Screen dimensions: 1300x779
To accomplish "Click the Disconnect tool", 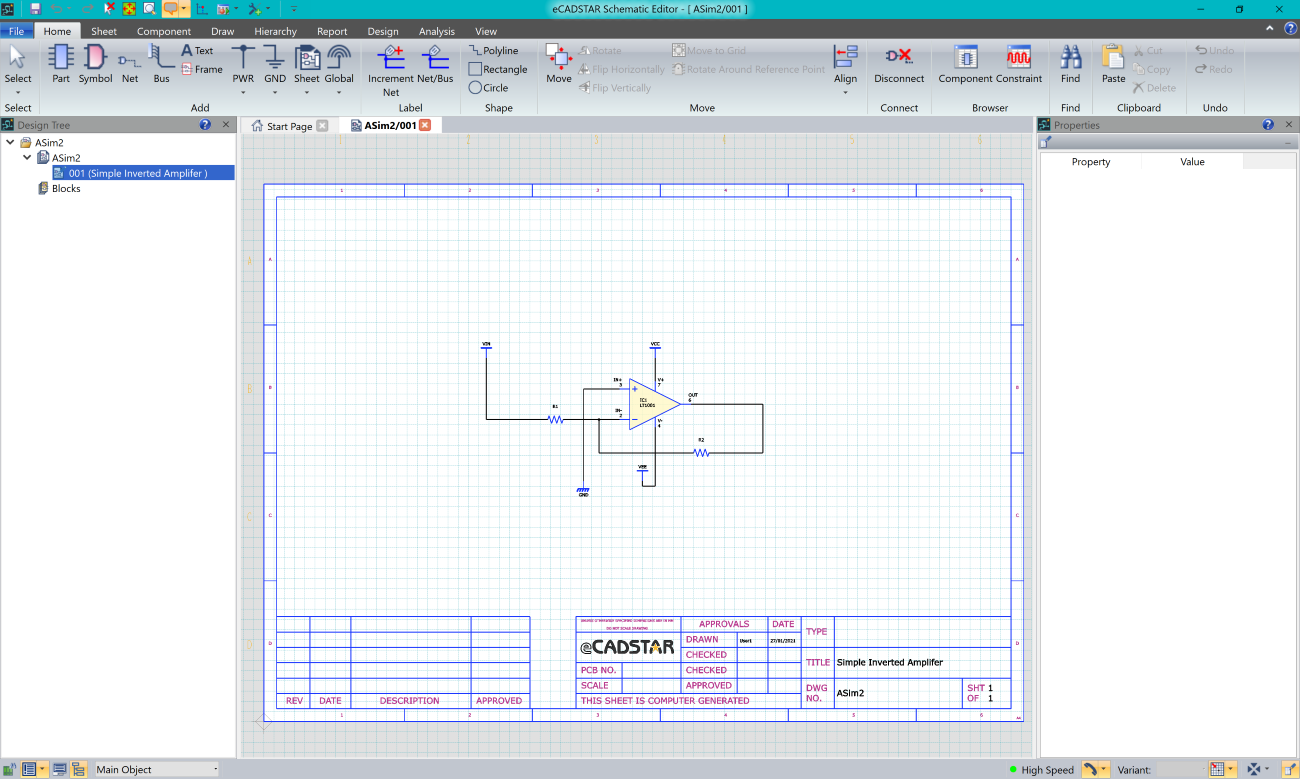I will click(x=899, y=63).
